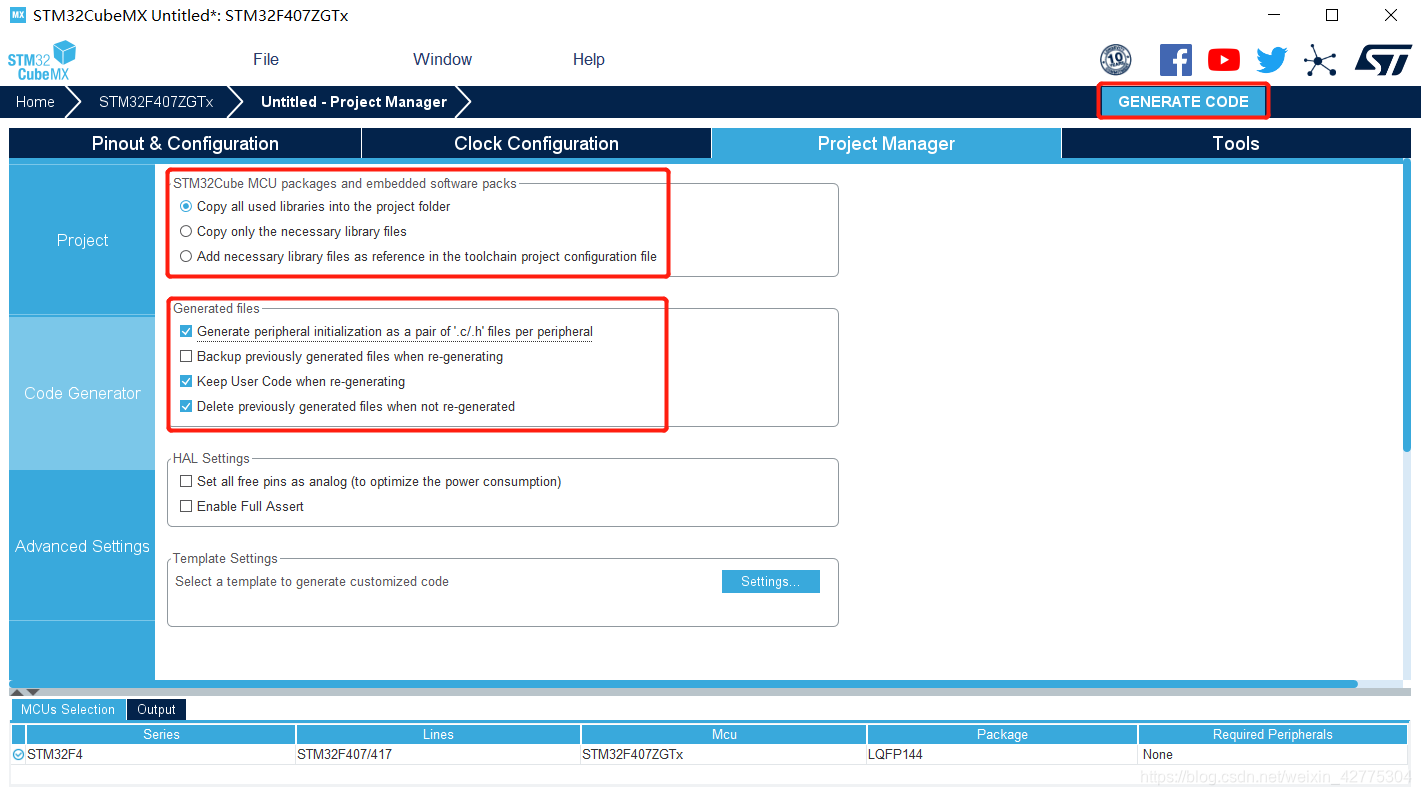The image size is (1421, 795).
Task: Select the STM32F407/417 lines cell
Action: [438, 755]
